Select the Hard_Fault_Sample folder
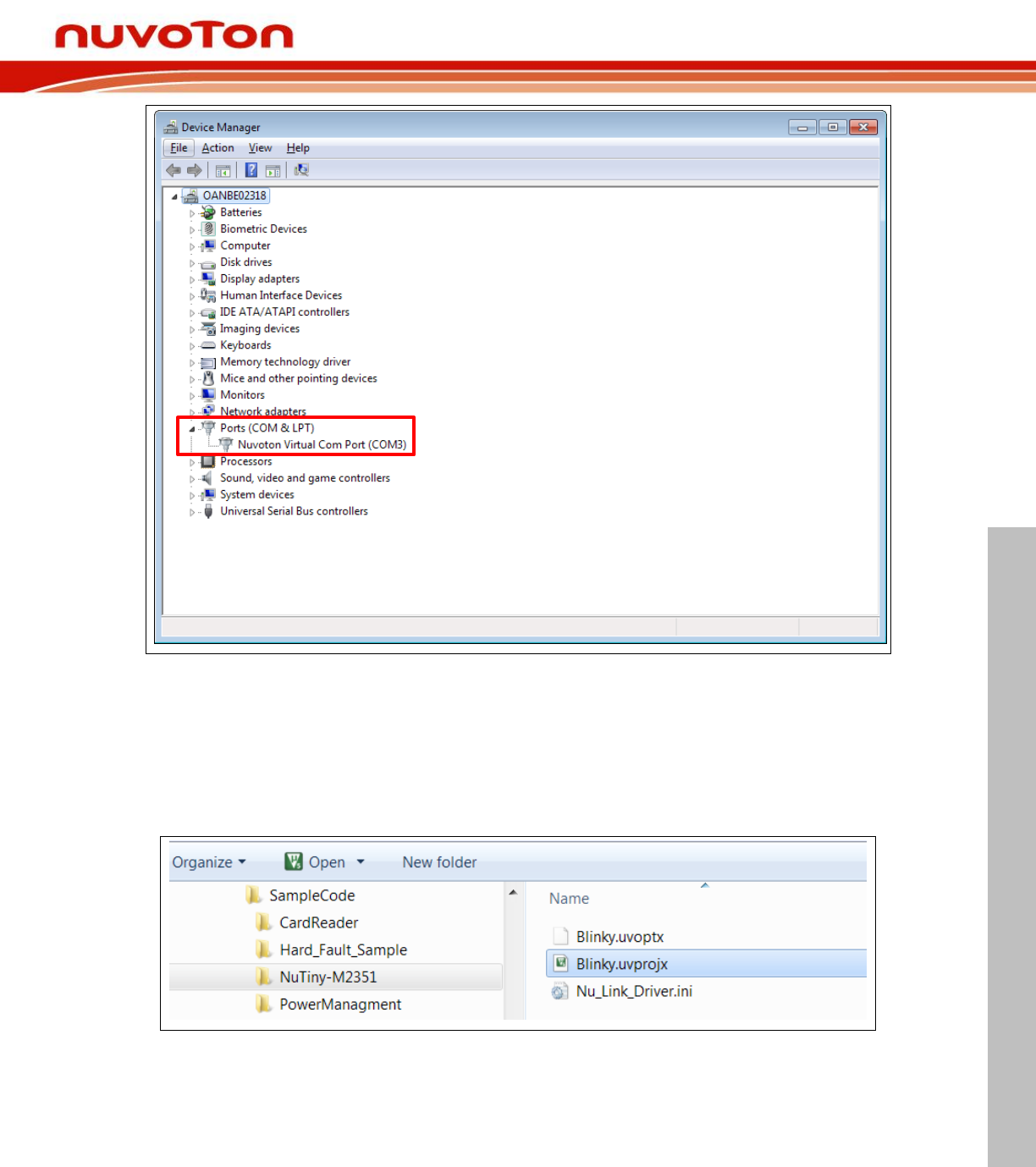This screenshot has width=1036, height=1167. pyautogui.click(x=343, y=950)
